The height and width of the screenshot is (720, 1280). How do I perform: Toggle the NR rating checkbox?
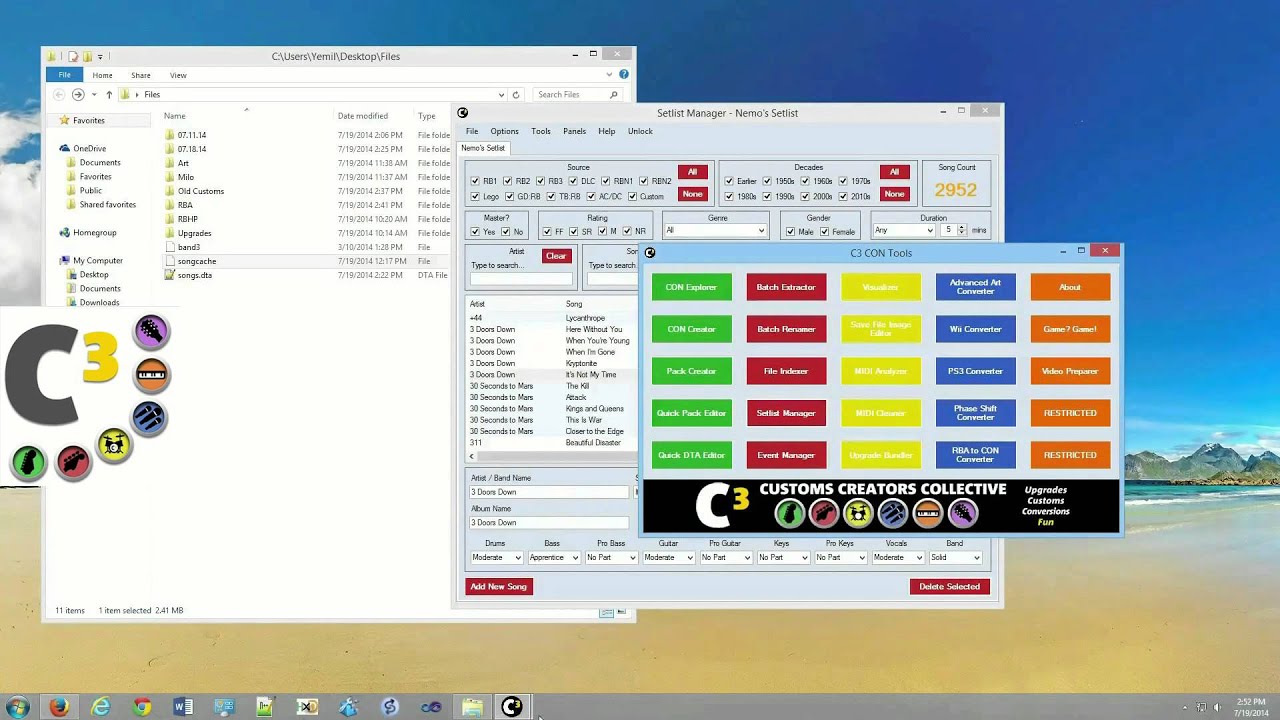pos(627,231)
